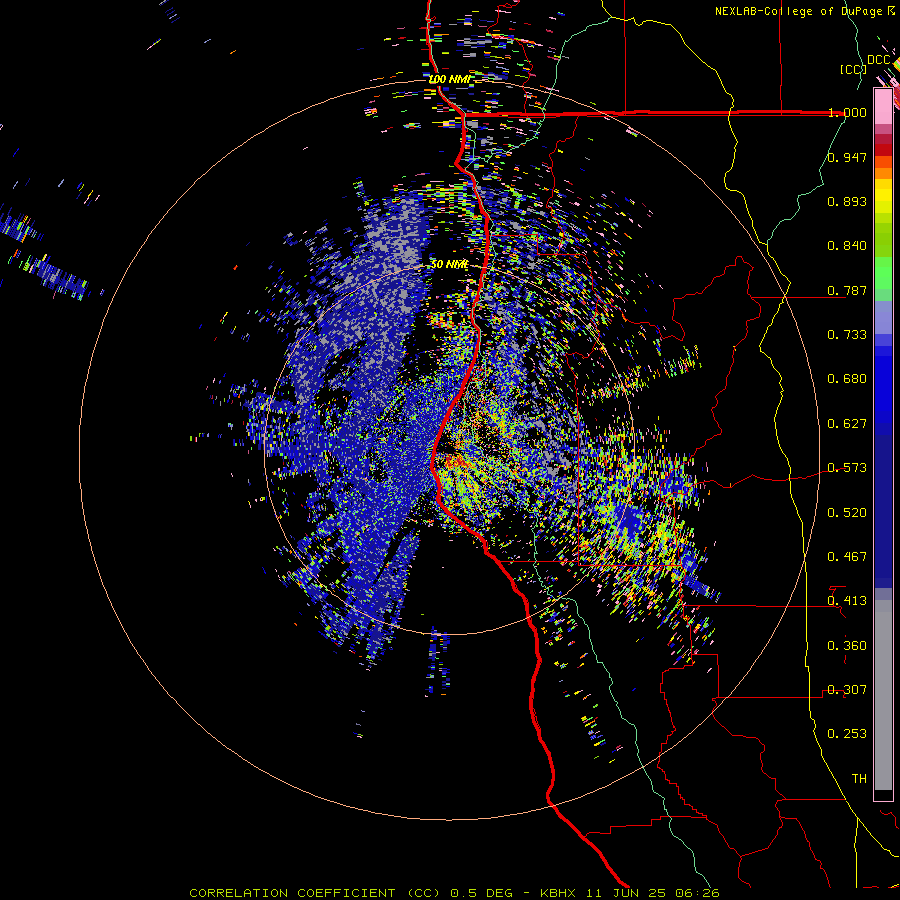900x900 pixels.
Task: Click the 11 JUN 25 06:26 timestamp
Action: pyautogui.click(x=653, y=893)
